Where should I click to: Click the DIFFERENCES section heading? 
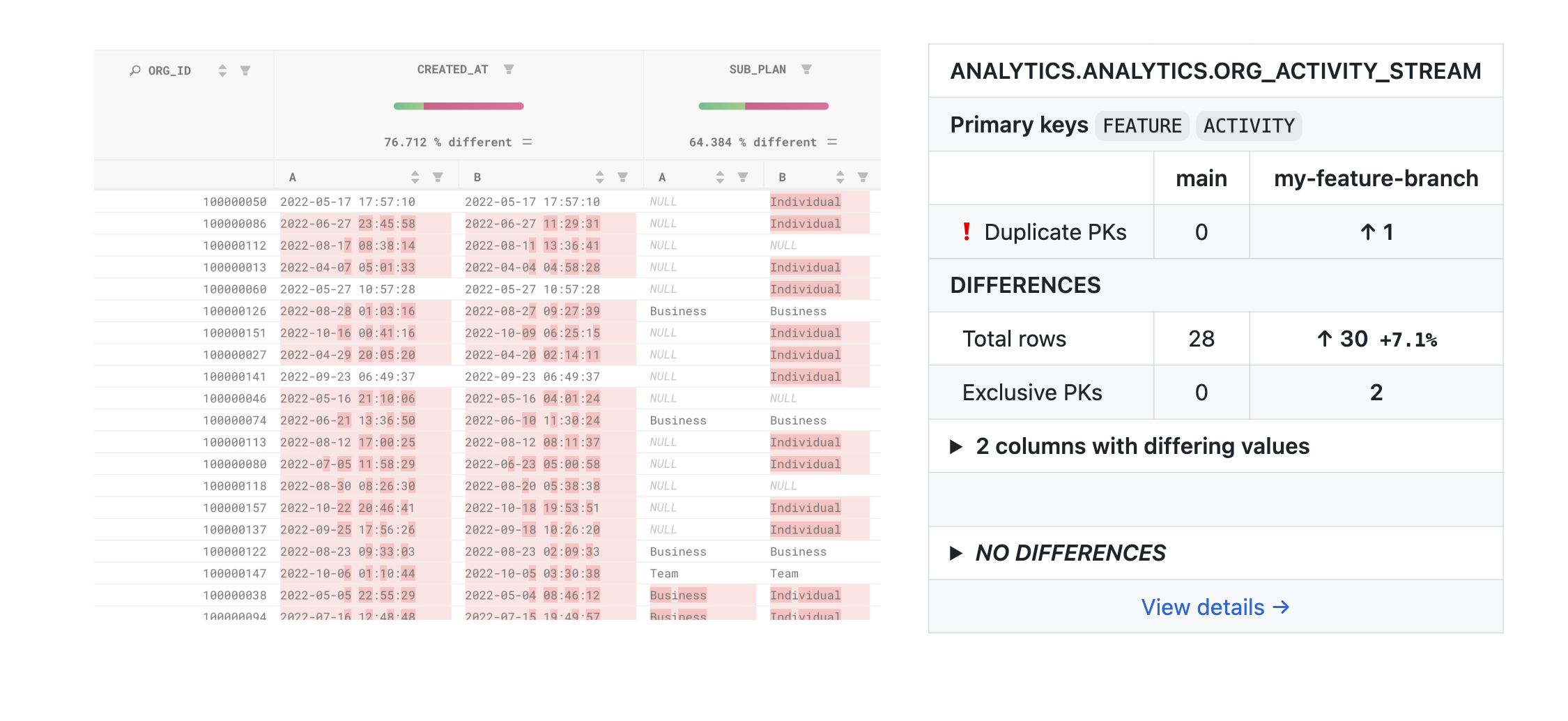click(1025, 285)
